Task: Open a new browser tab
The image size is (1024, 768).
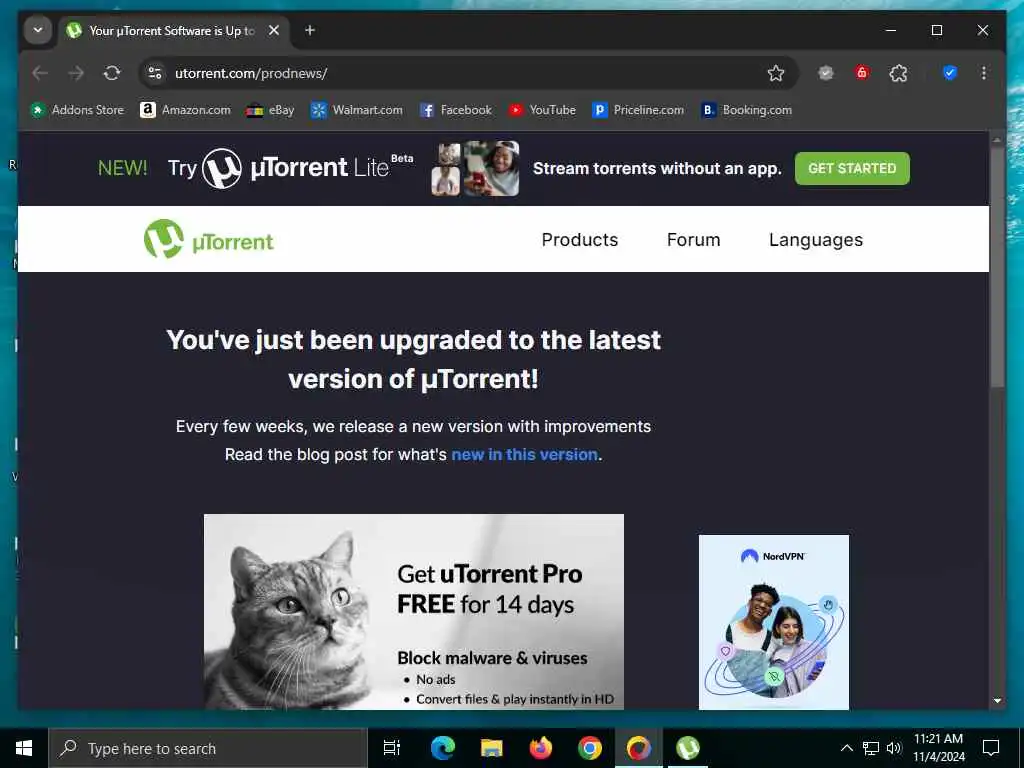Action: point(310,30)
